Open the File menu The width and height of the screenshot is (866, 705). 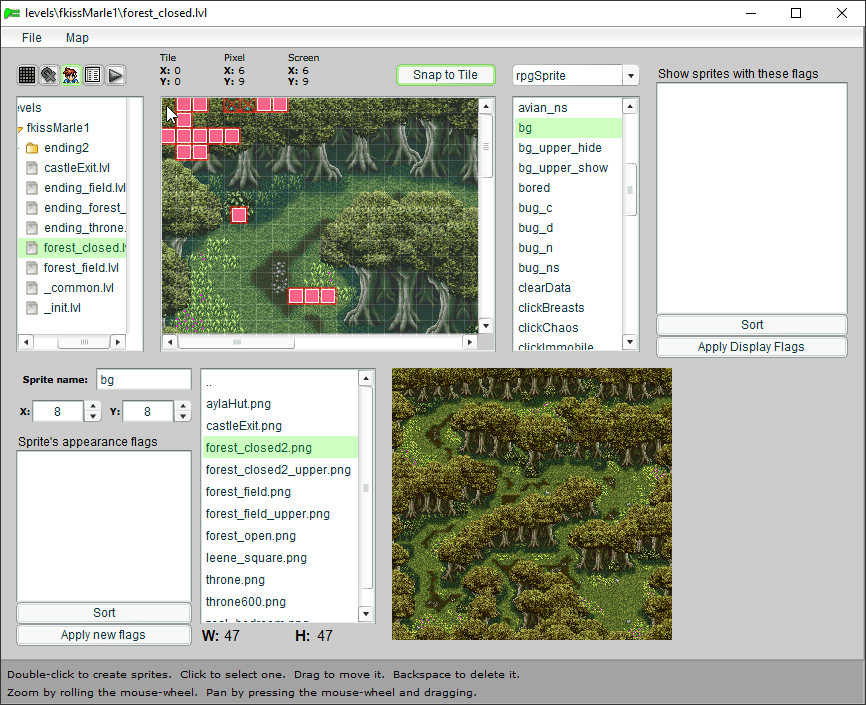point(32,38)
